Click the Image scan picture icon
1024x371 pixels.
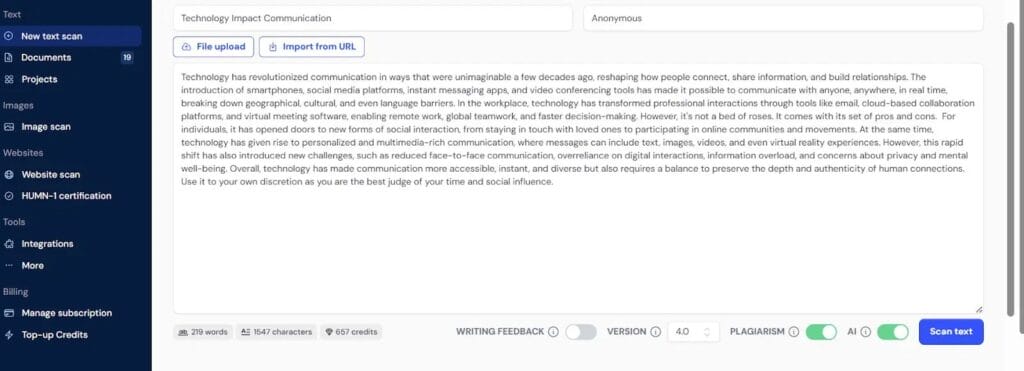click(x=8, y=127)
